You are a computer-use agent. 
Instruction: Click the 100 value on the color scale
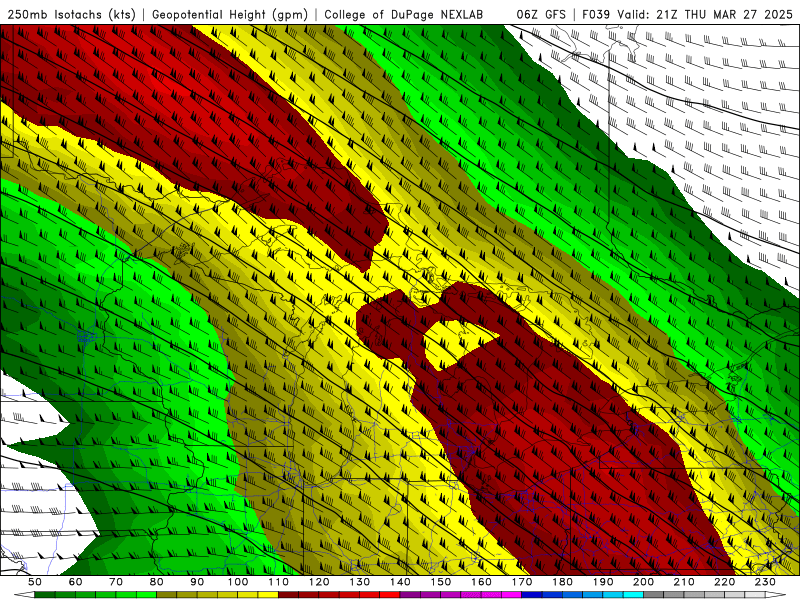tap(238, 582)
